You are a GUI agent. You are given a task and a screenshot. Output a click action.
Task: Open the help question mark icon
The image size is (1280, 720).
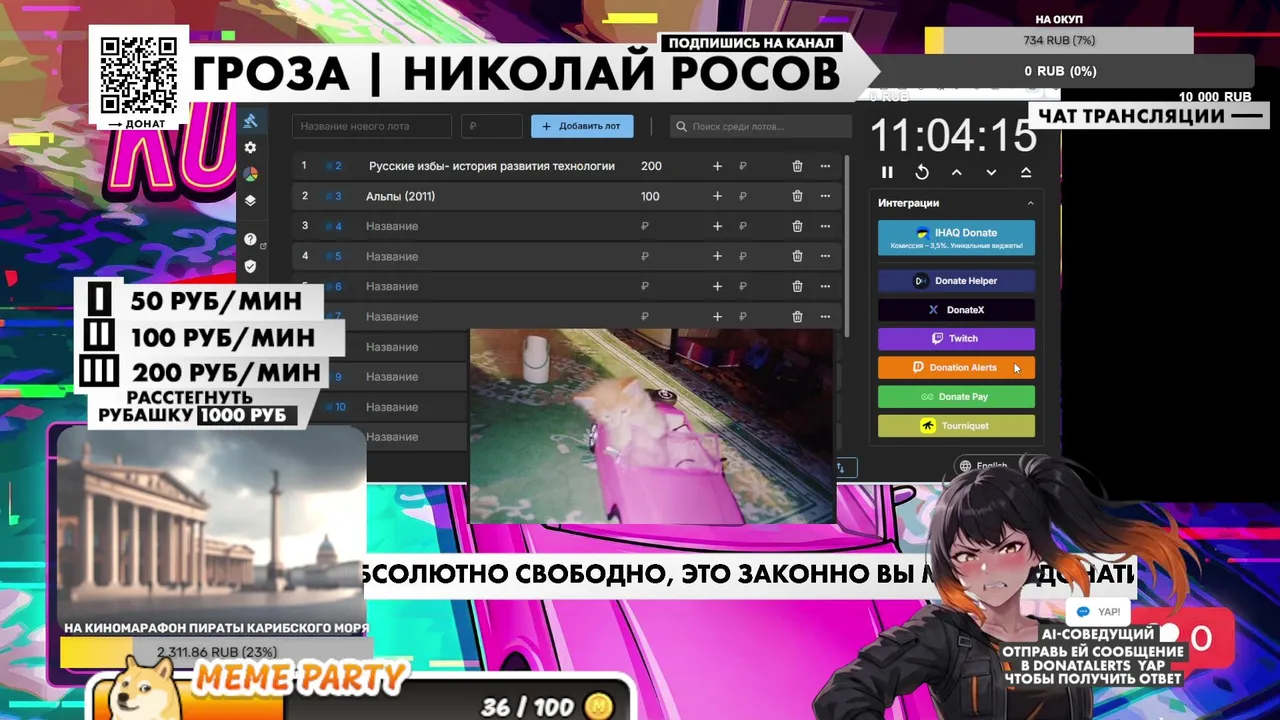click(250, 240)
